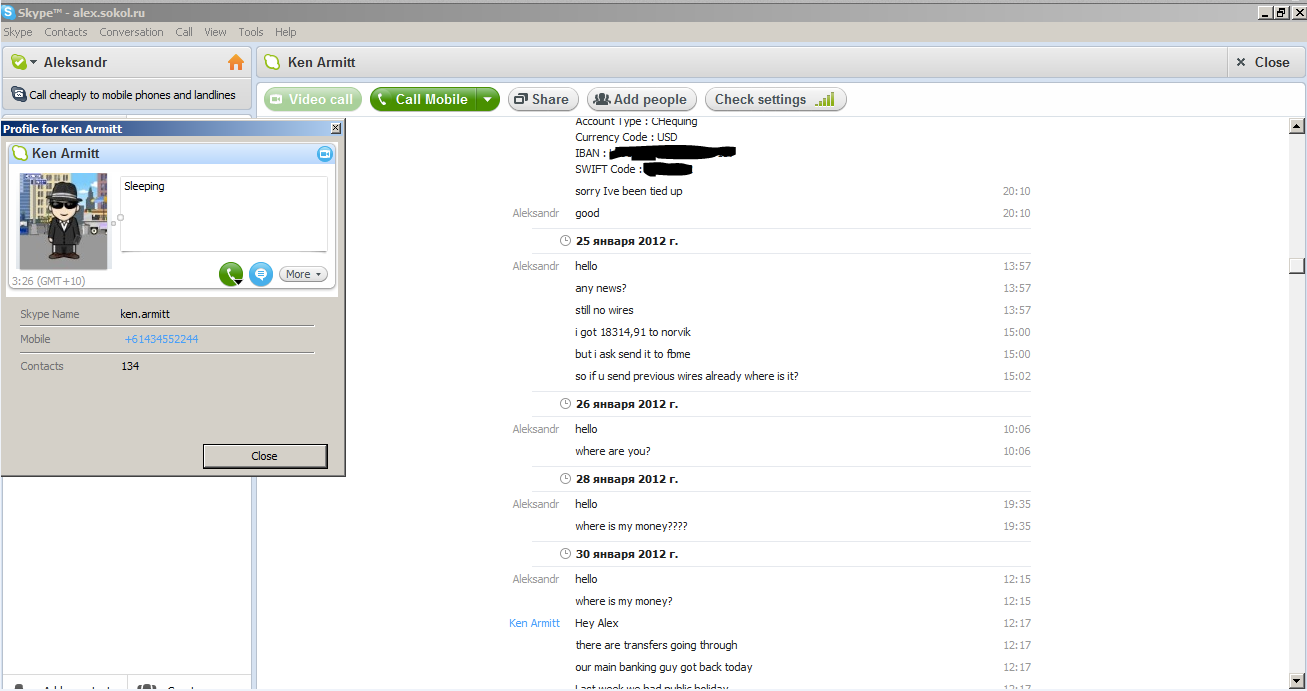Click the Video call button
The image size is (1307, 691).
tap(313, 99)
